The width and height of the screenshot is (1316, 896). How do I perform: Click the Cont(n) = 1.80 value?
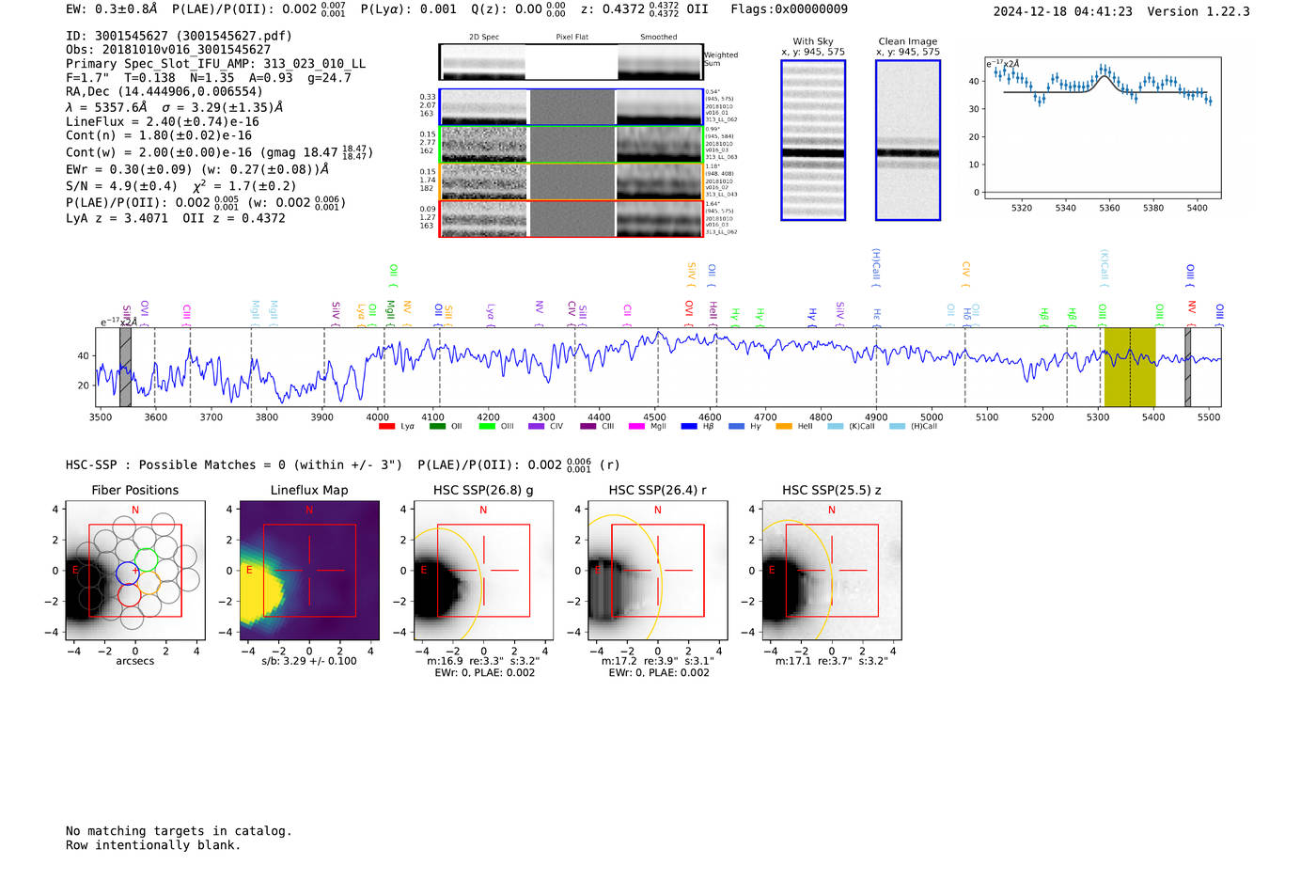(159, 135)
